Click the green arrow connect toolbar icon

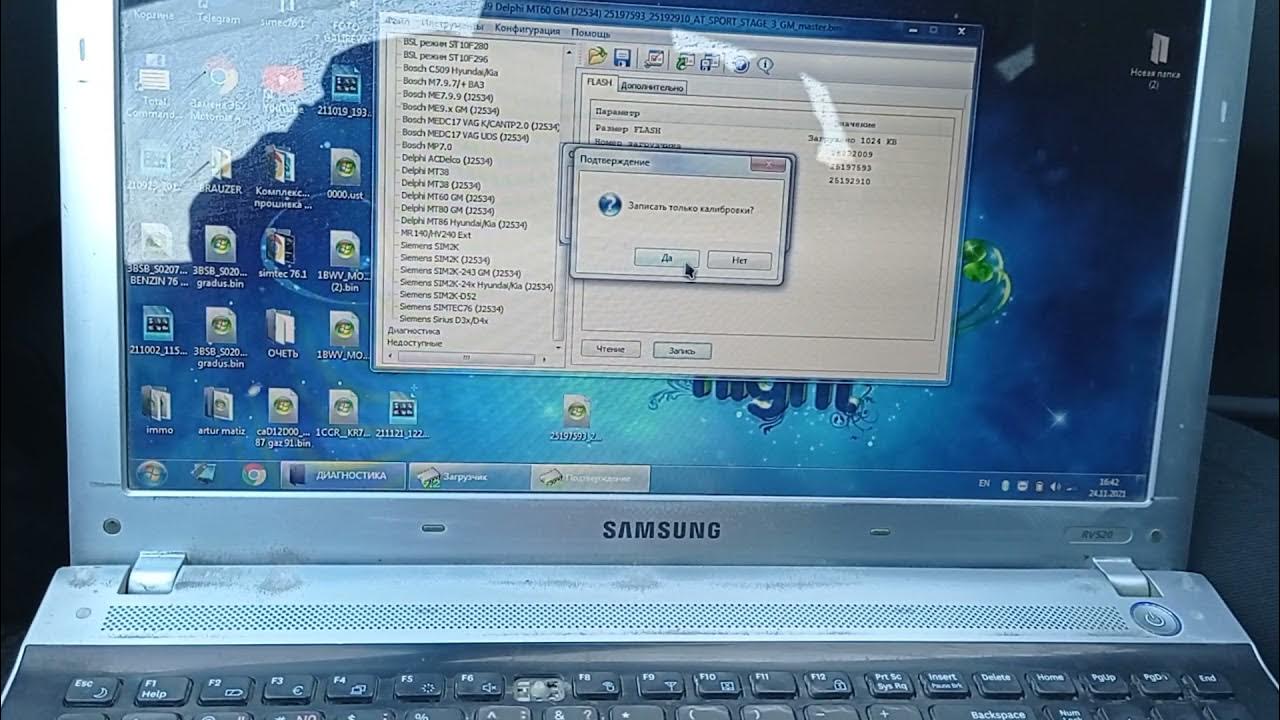click(x=686, y=61)
